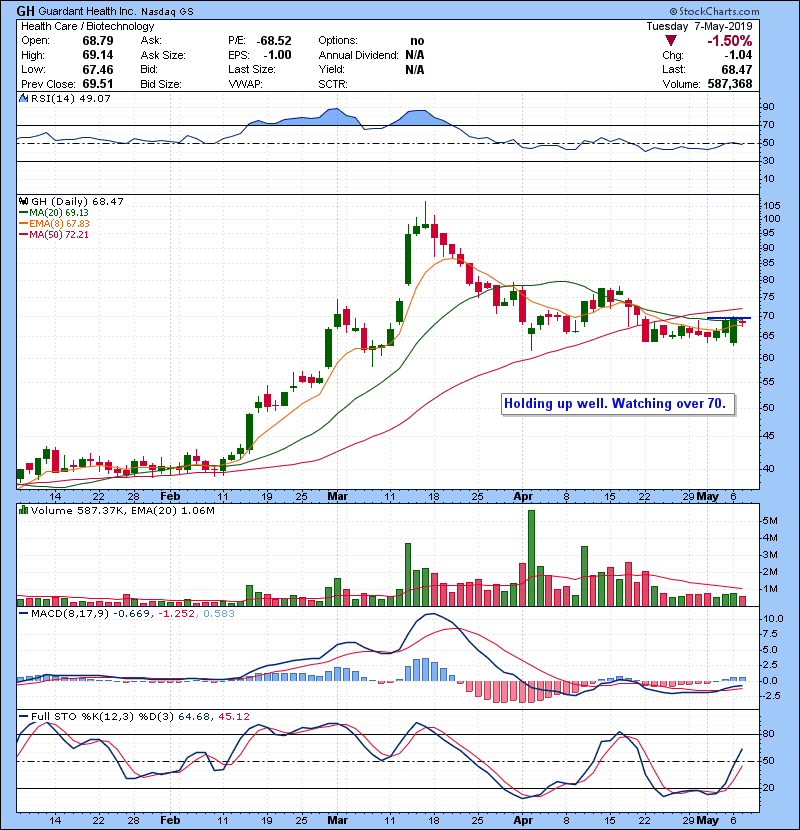Click the Last price 68.47 in the header
The height and width of the screenshot is (830, 800).
[736, 69]
